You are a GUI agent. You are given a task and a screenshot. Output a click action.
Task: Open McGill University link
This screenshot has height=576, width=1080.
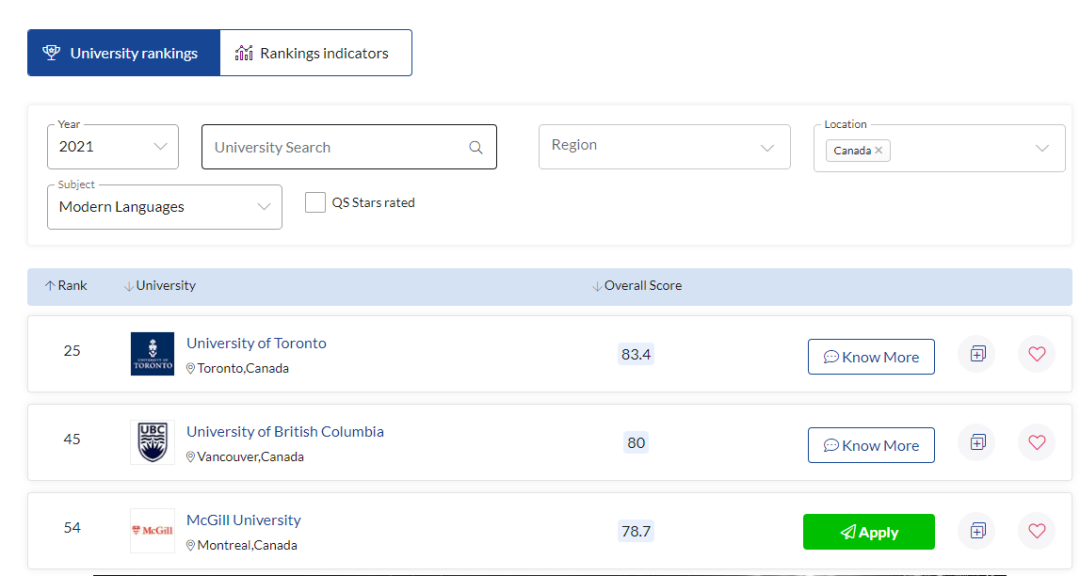[x=244, y=520]
